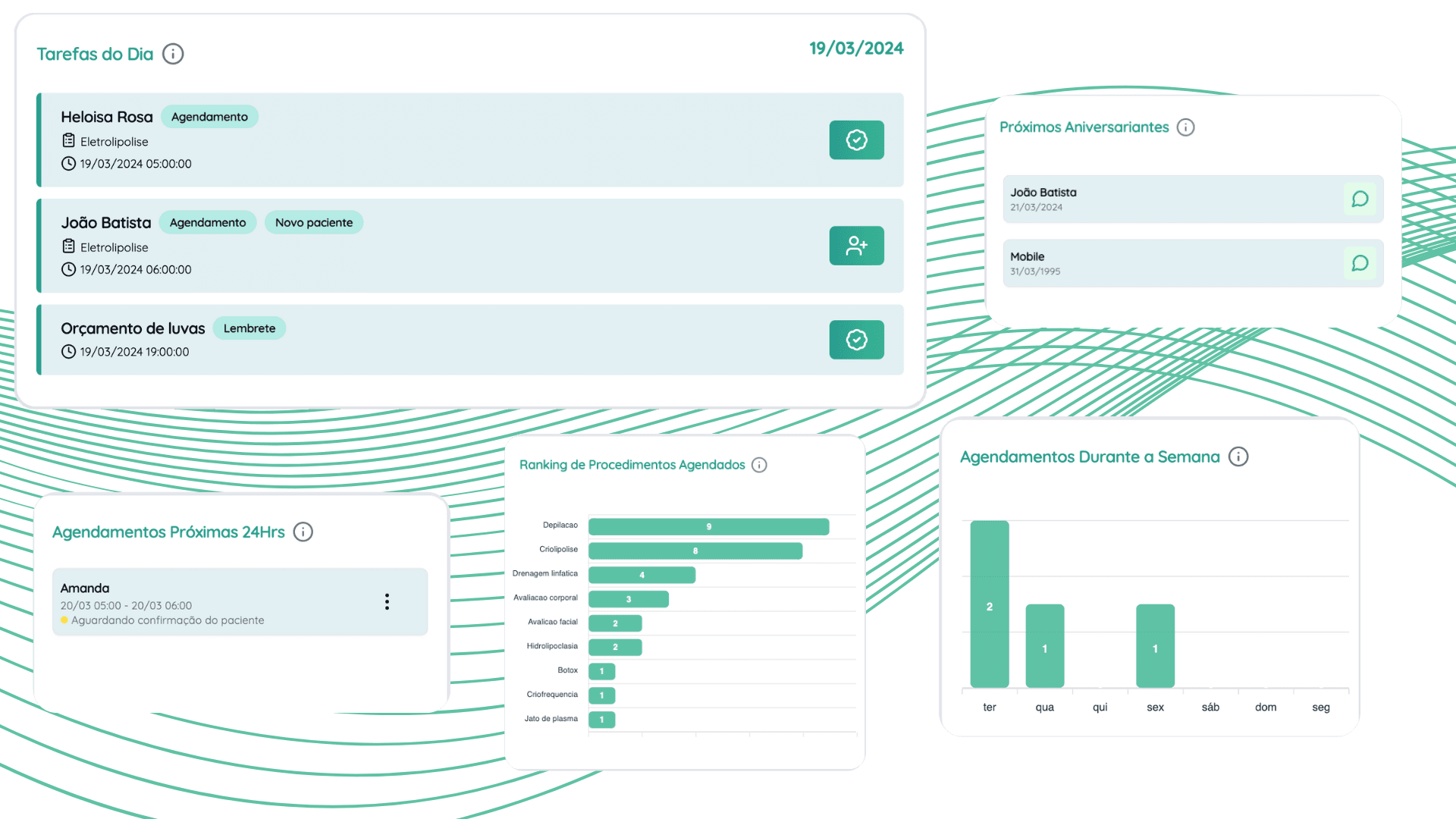Viewport: 1456px width, 819px height.
Task: Send birthday message to João Batista
Action: 1360,199
